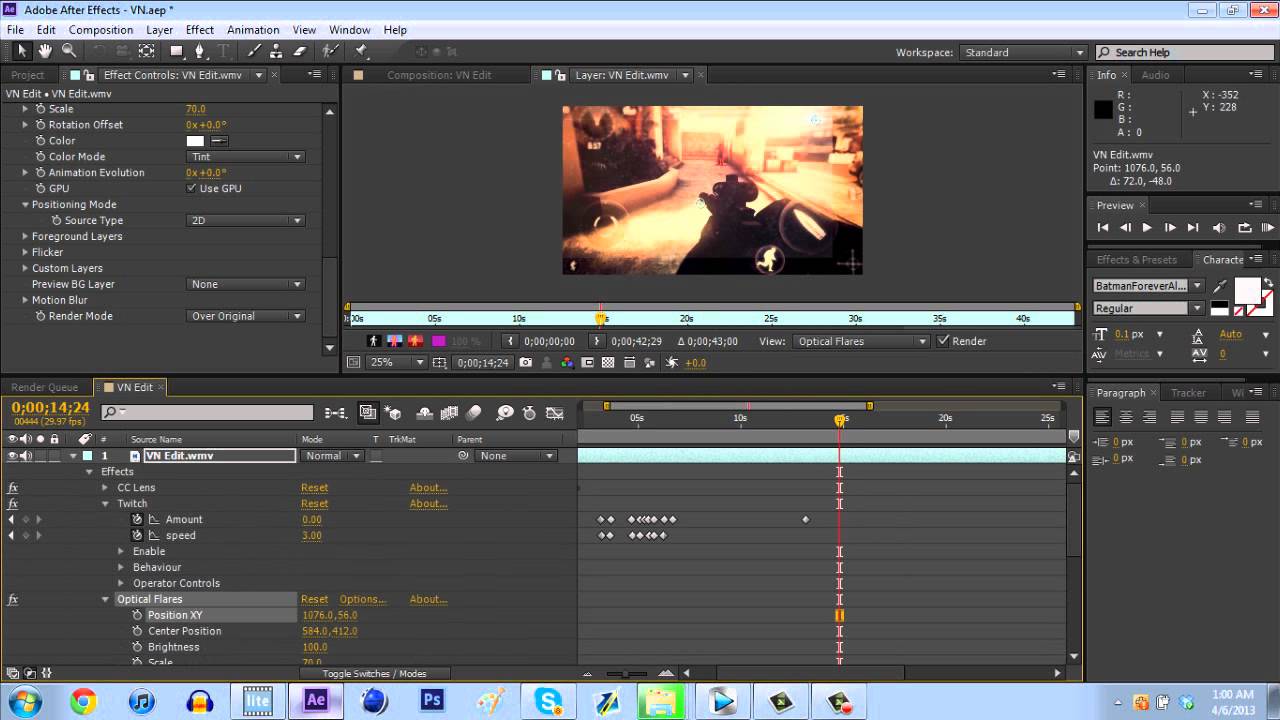The width and height of the screenshot is (1280, 720).
Task: Select the Hand tool
Action: tap(46, 51)
